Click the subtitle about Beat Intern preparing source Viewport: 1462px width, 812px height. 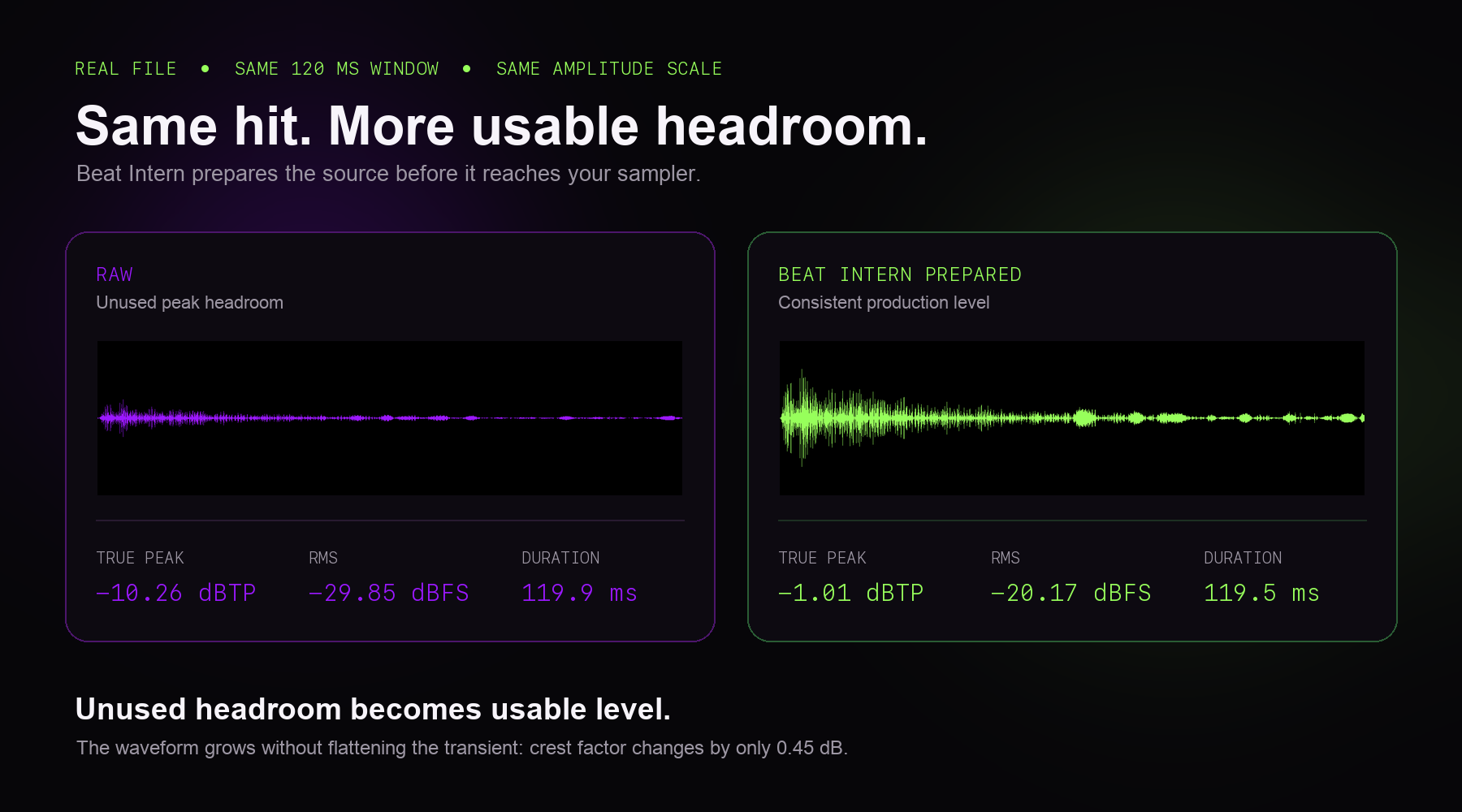pyautogui.click(x=388, y=174)
